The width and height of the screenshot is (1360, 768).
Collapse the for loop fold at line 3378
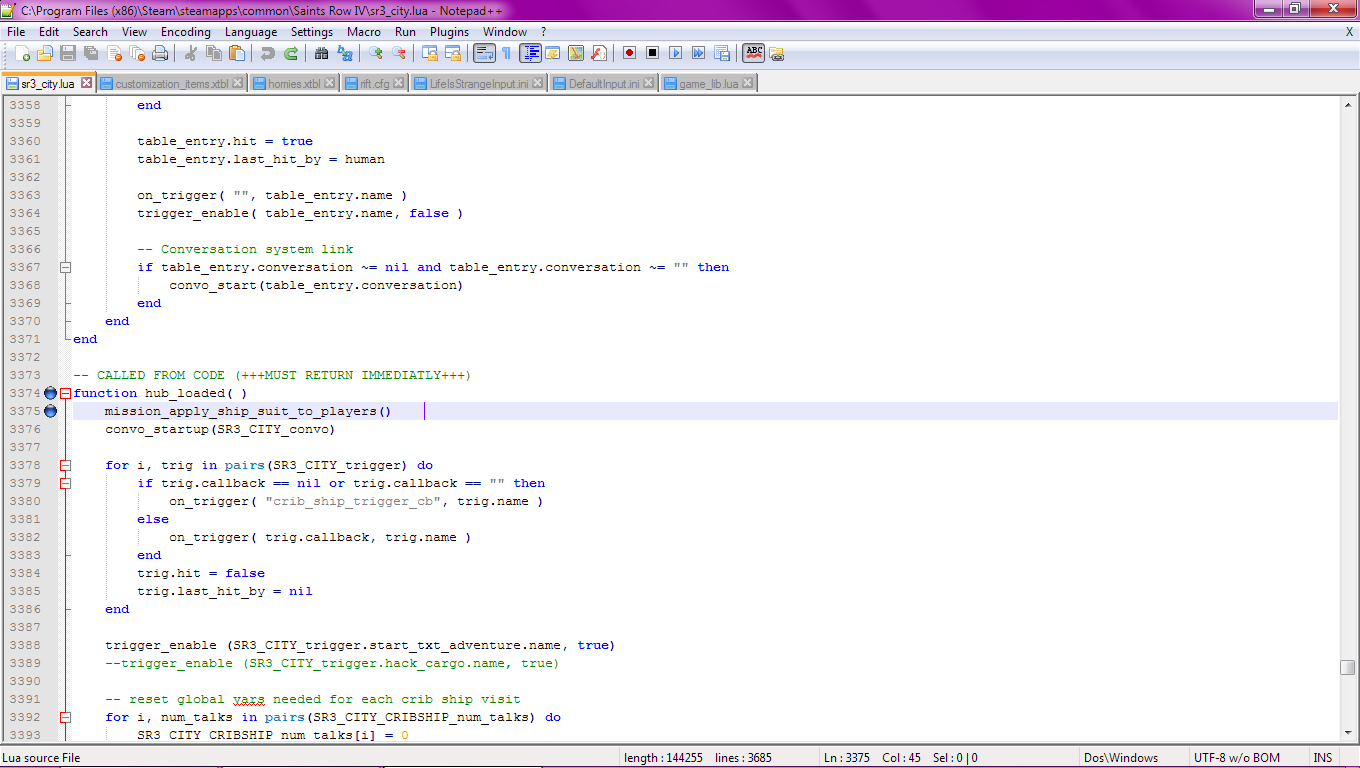point(66,465)
